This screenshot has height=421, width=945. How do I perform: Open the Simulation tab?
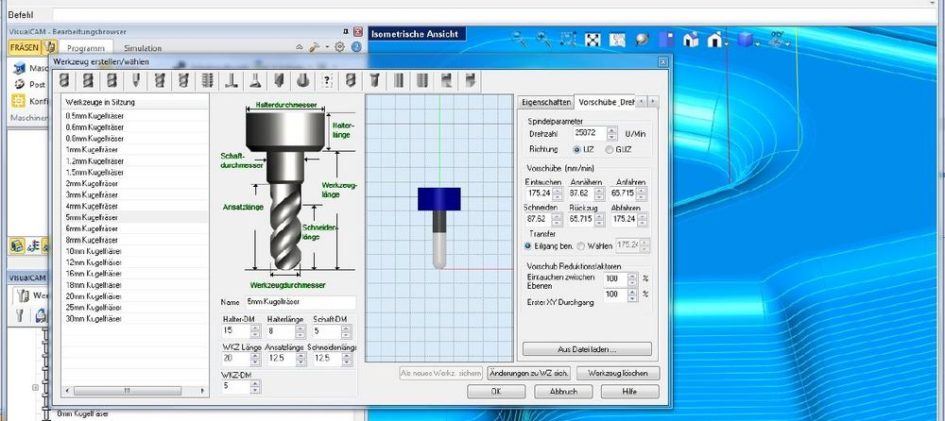click(143, 48)
